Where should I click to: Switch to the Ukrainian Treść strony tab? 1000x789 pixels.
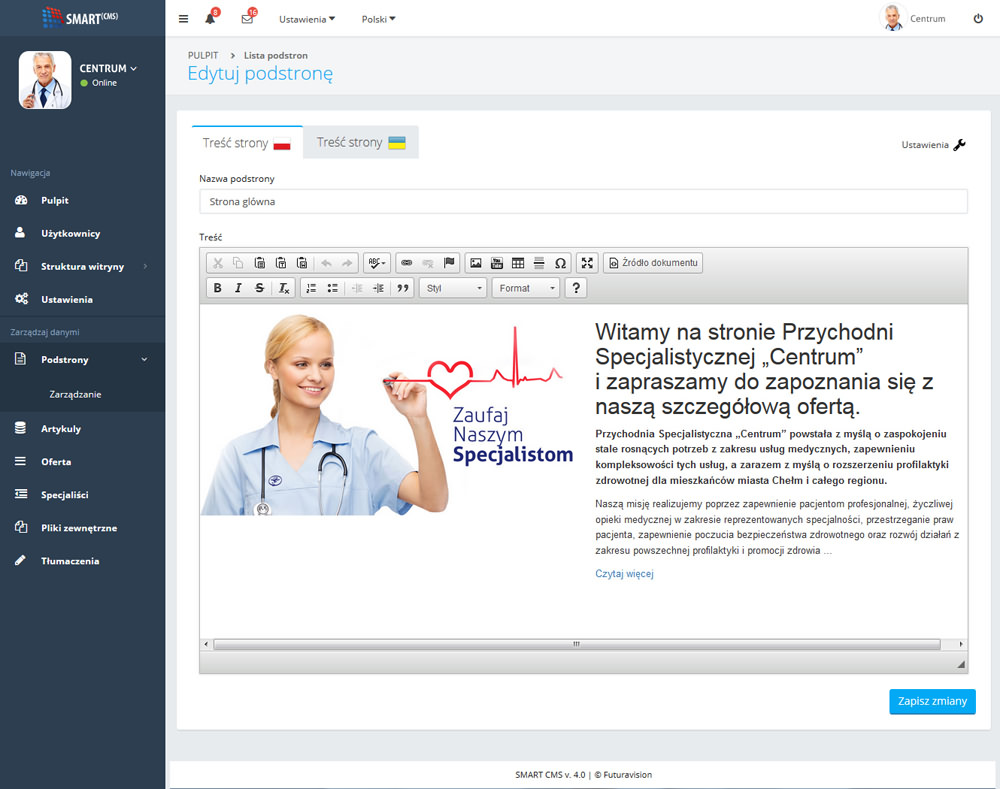click(x=361, y=143)
